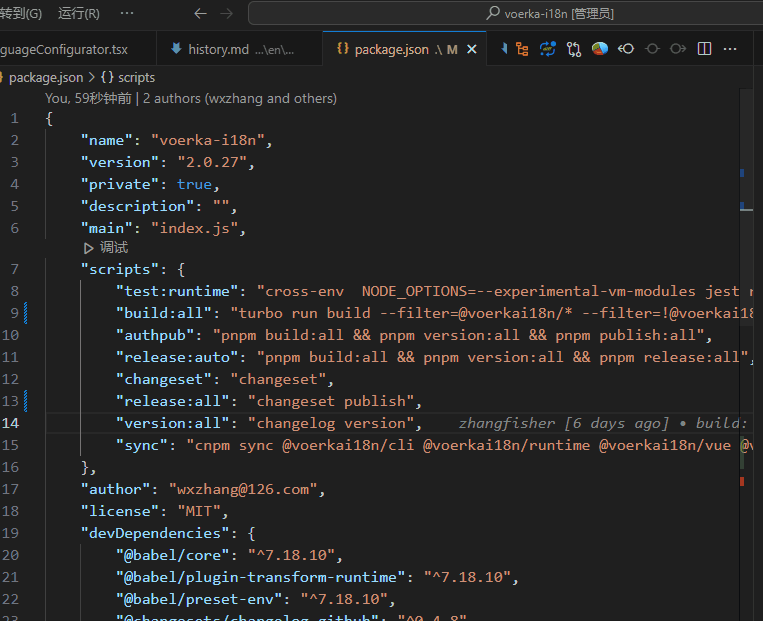Open the editor's more actions ellipsis menu

pos(730,49)
